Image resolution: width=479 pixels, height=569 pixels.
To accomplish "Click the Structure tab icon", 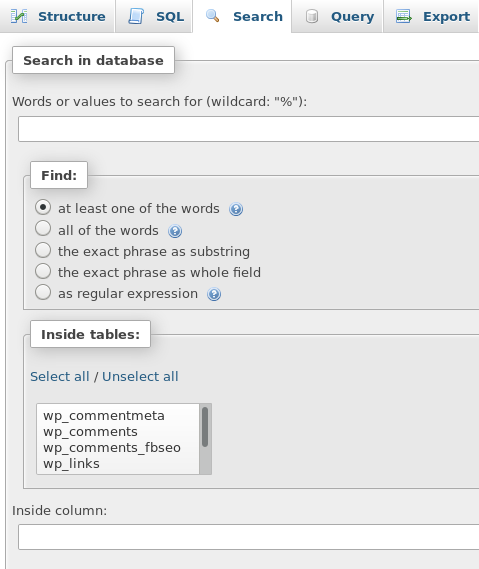I will click(x=19, y=16).
